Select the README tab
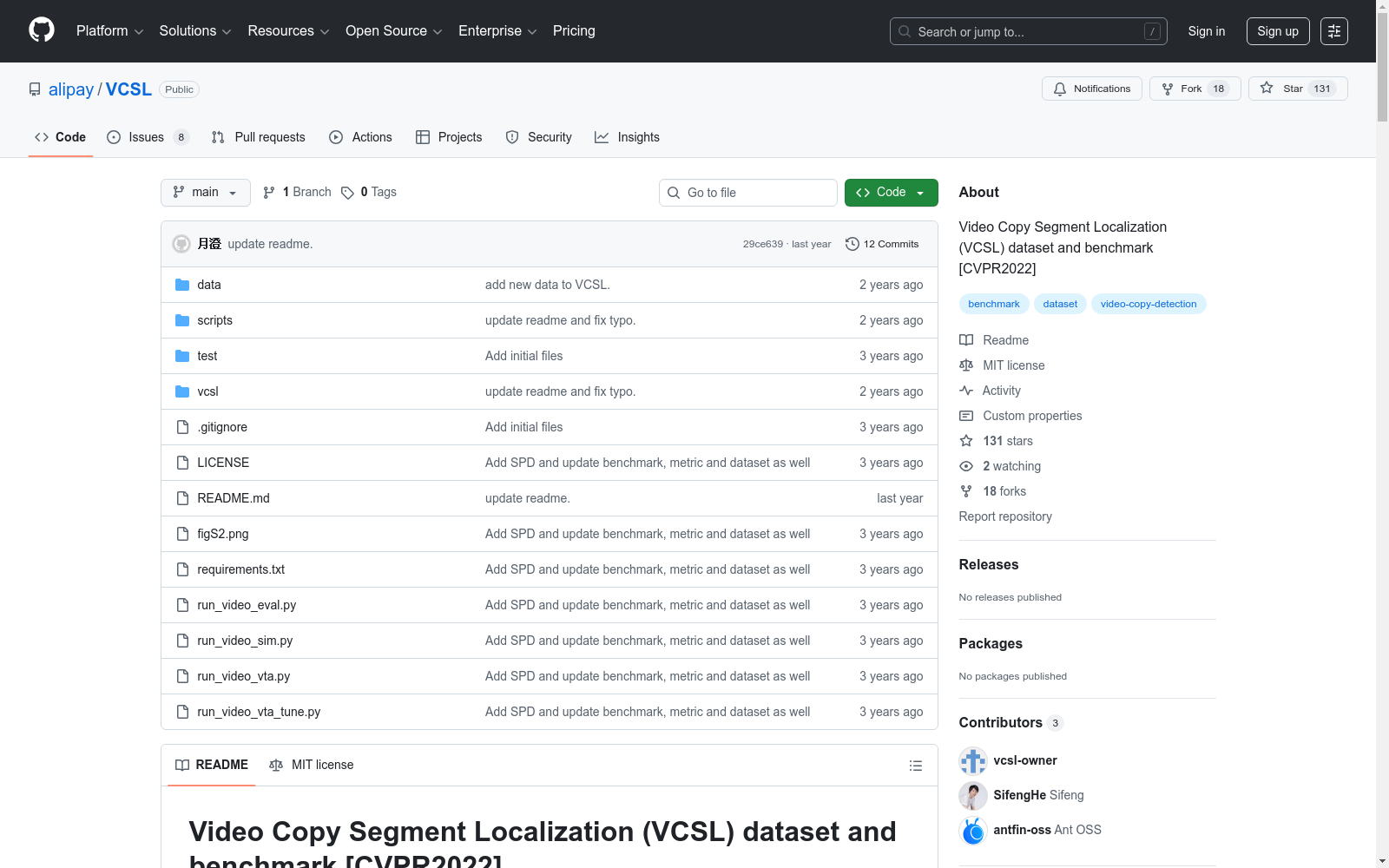 point(212,765)
